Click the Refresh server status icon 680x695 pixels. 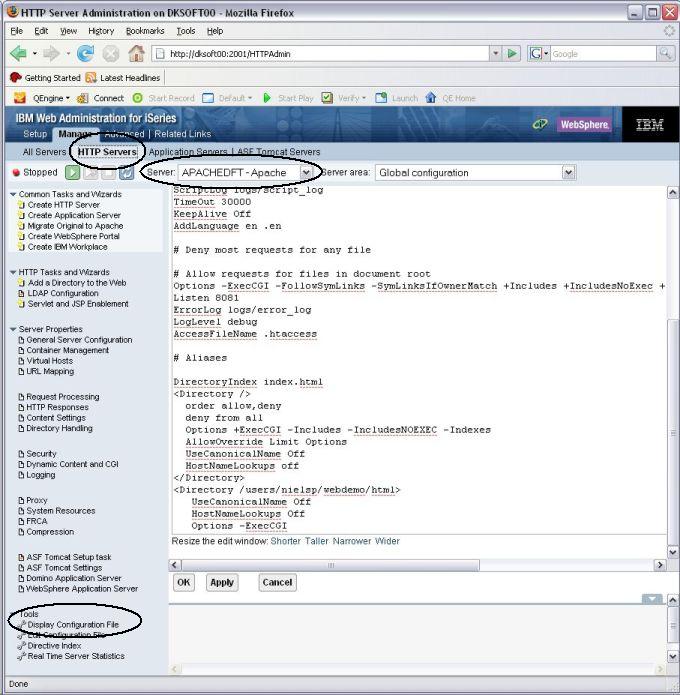click(126, 172)
